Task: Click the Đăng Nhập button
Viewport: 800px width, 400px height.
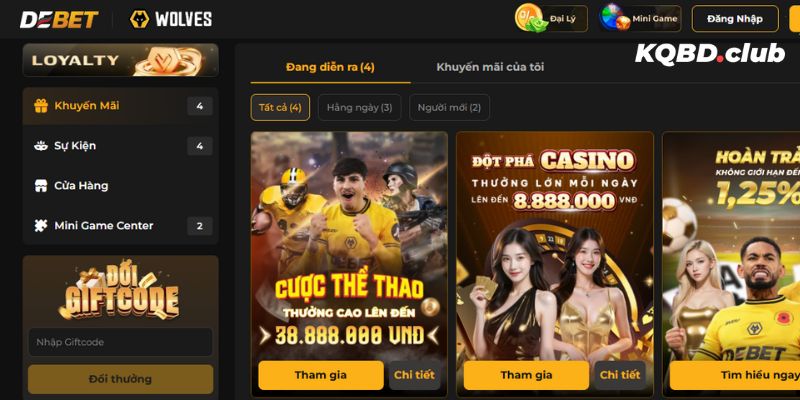Action: [735, 19]
